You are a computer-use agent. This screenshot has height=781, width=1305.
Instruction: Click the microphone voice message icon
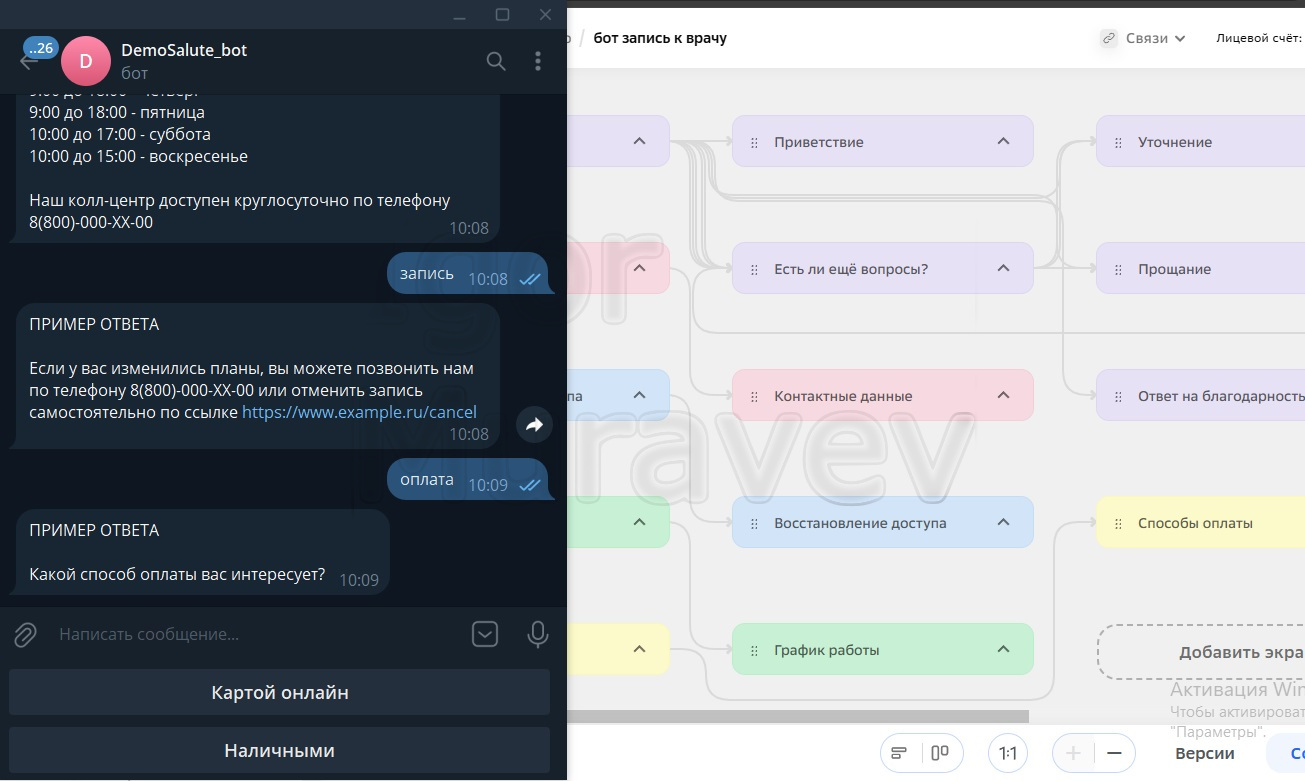pyautogui.click(x=537, y=634)
